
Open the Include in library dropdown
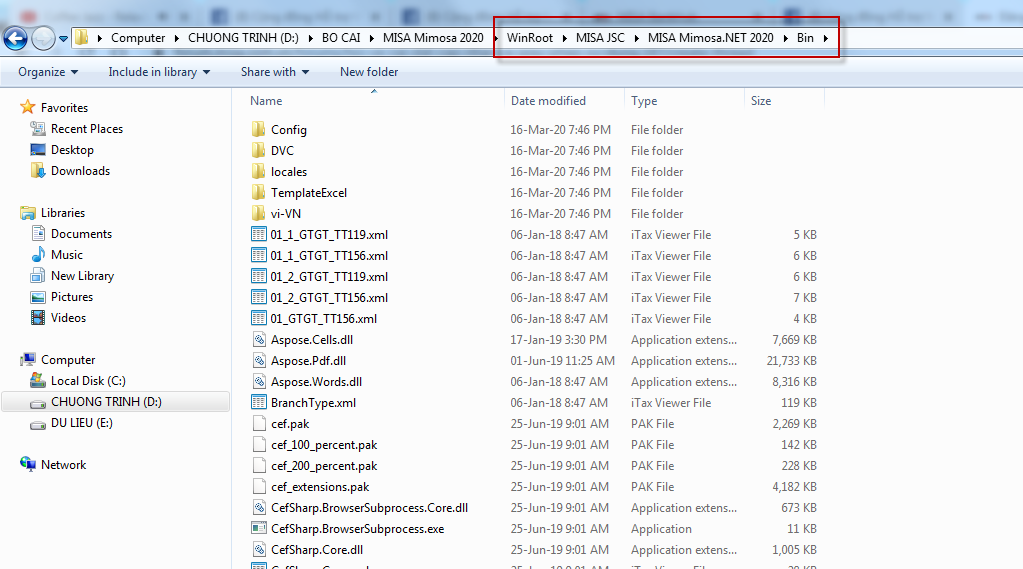(x=159, y=72)
